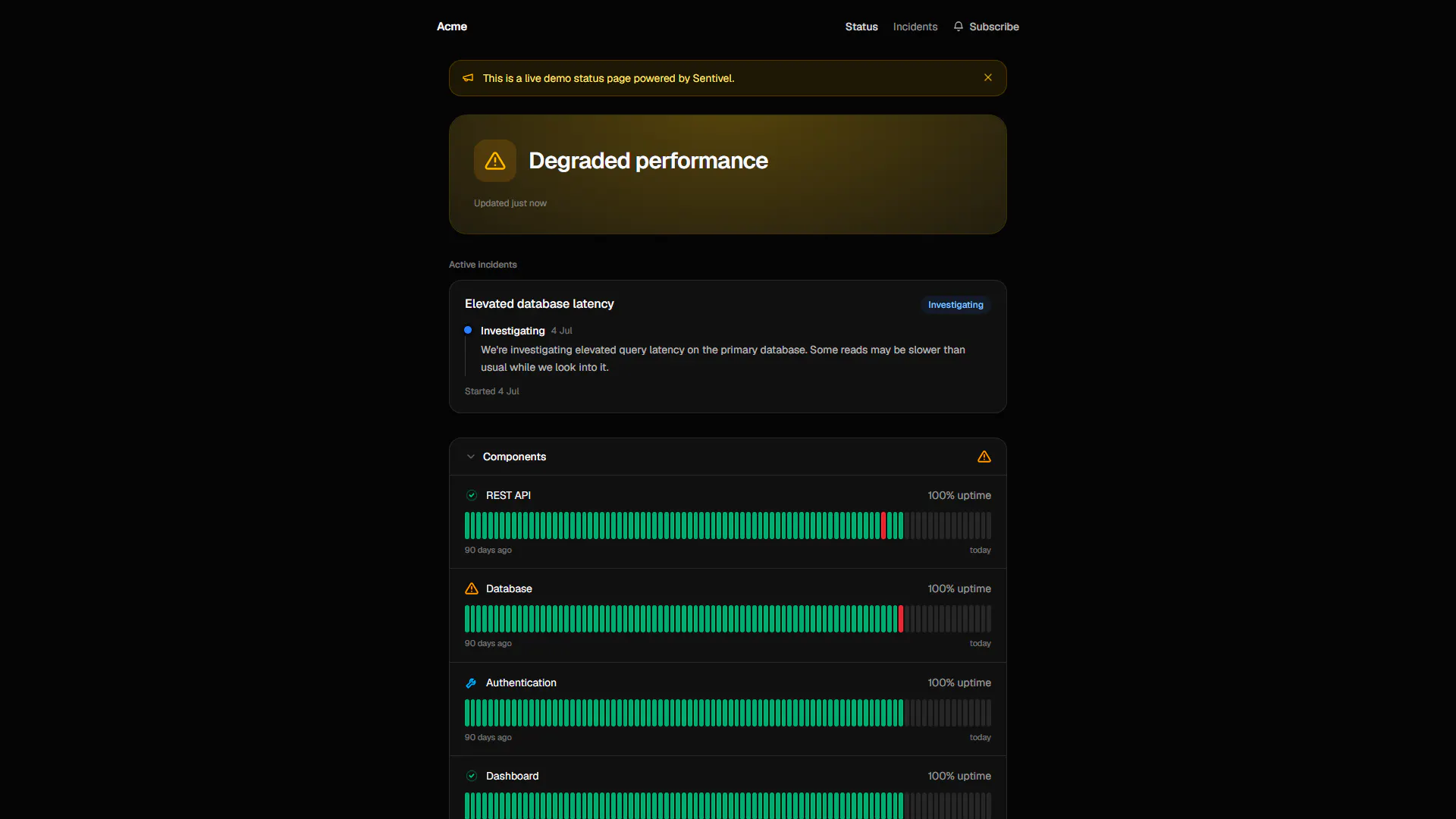The width and height of the screenshot is (1456, 819).
Task: Click the red outage bar in REST API
Action: (x=883, y=526)
